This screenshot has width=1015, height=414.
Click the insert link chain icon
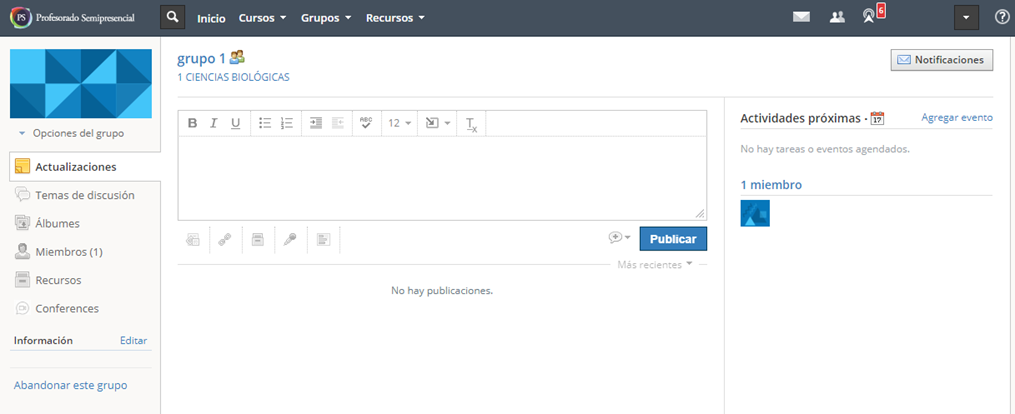[225, 239]
